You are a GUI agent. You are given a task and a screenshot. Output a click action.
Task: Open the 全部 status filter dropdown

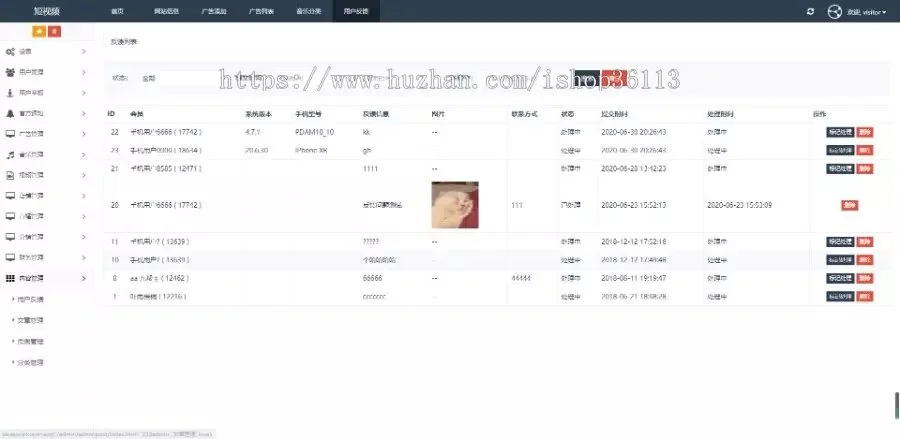pyautogui.click(x=178, y=78)
